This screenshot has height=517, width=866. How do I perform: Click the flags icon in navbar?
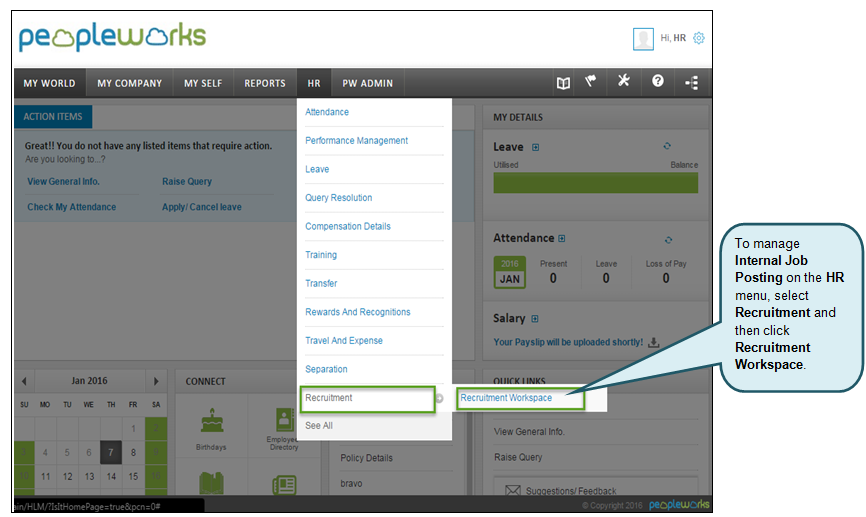tap(592, 82)
